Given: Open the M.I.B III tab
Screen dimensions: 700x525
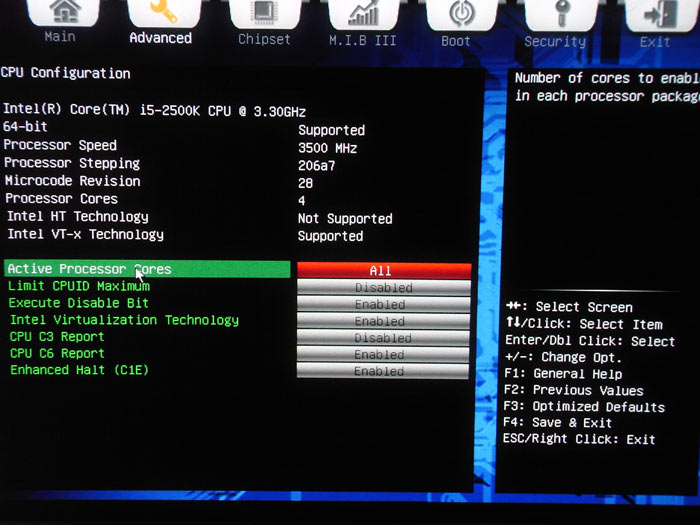Looking at the screenshot, I should coord(362,41).
